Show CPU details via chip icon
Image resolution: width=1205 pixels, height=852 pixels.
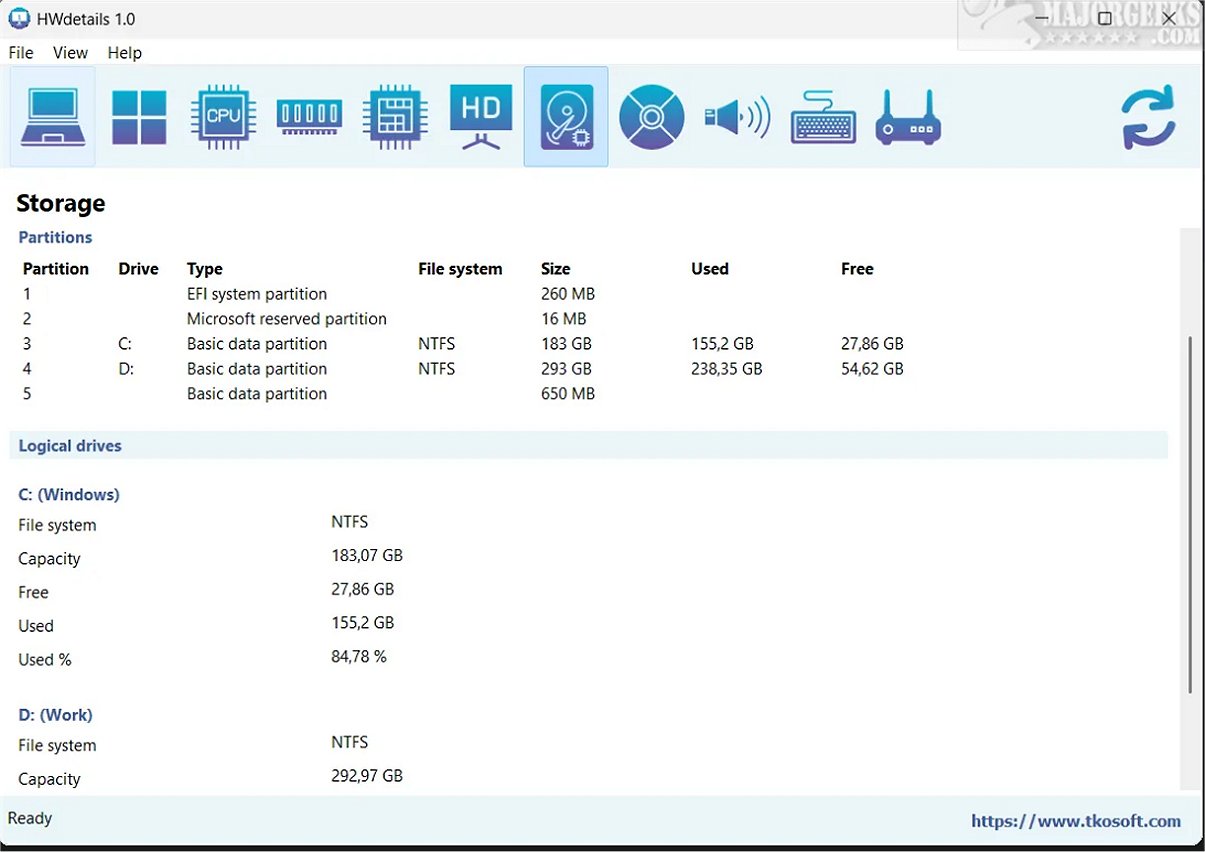click(x=223, y=117)
